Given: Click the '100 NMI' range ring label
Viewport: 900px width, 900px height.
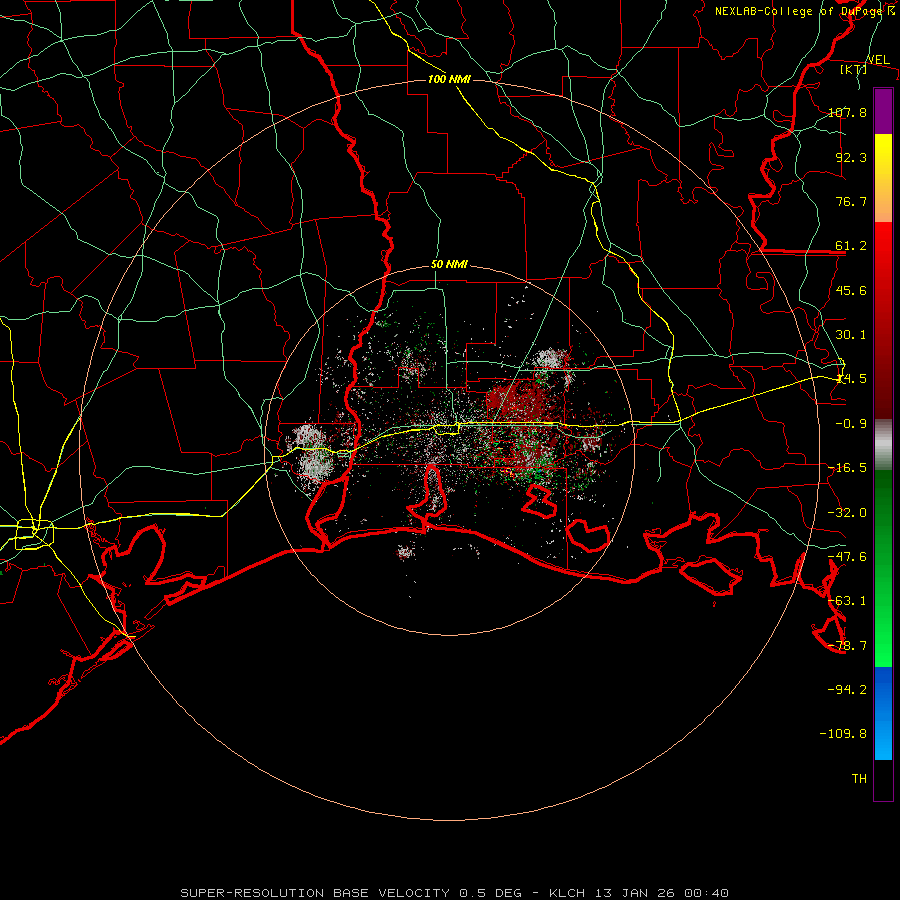Looking at the screenshot, I should tap(449, 79).
